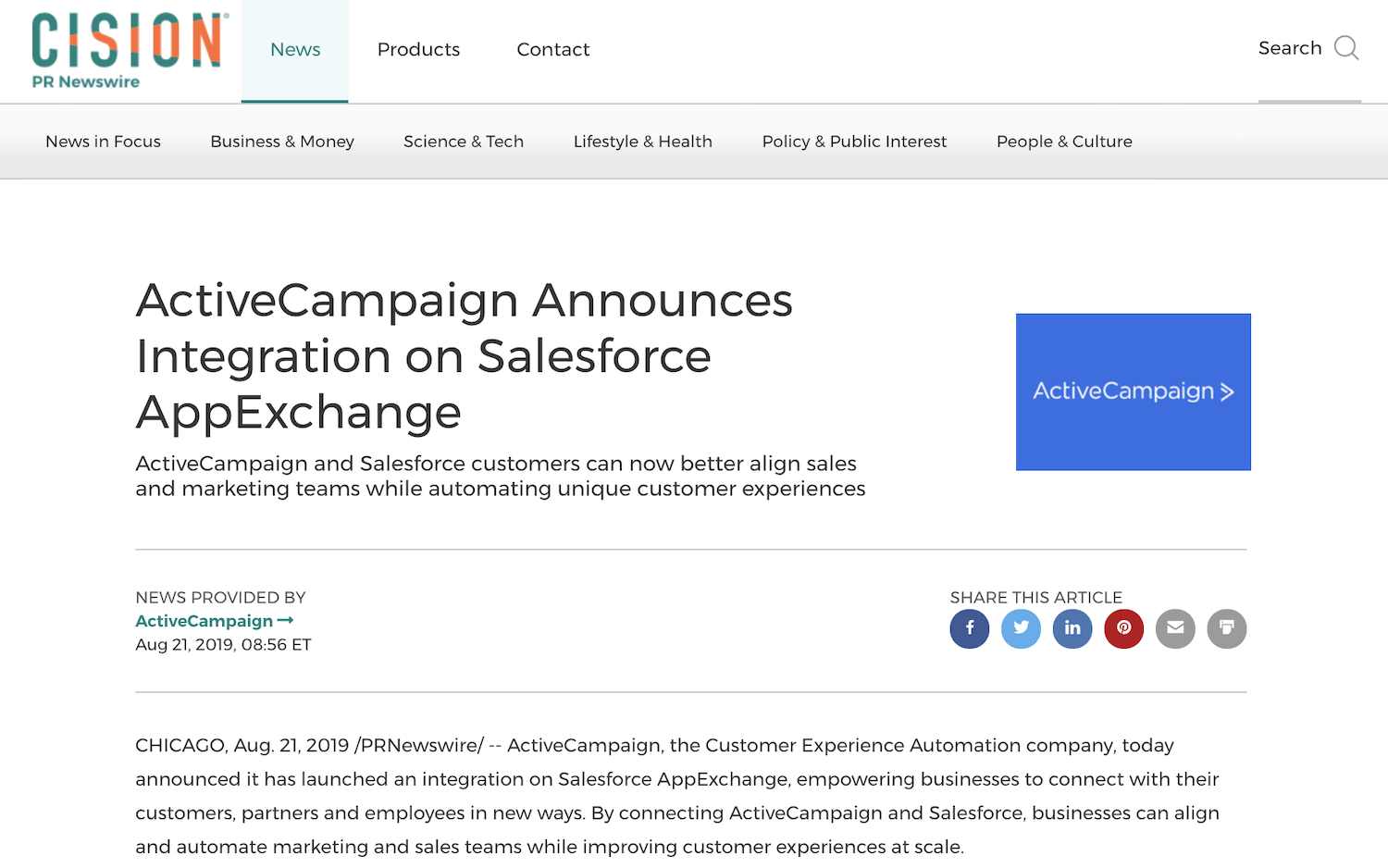Select Lifestyle & Health category

[643, 142]
